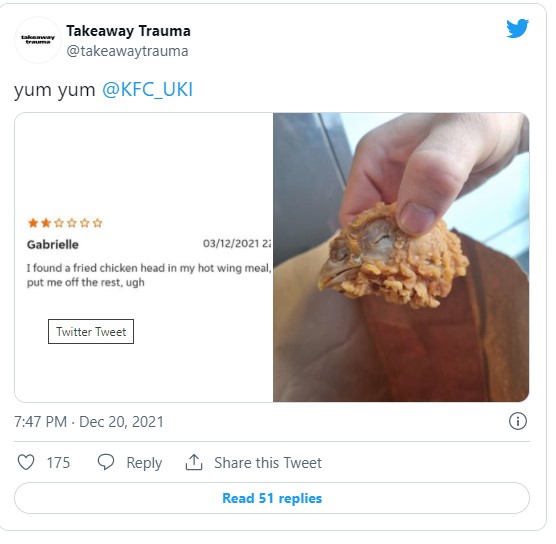Click the Reply text label

(144, 463)
